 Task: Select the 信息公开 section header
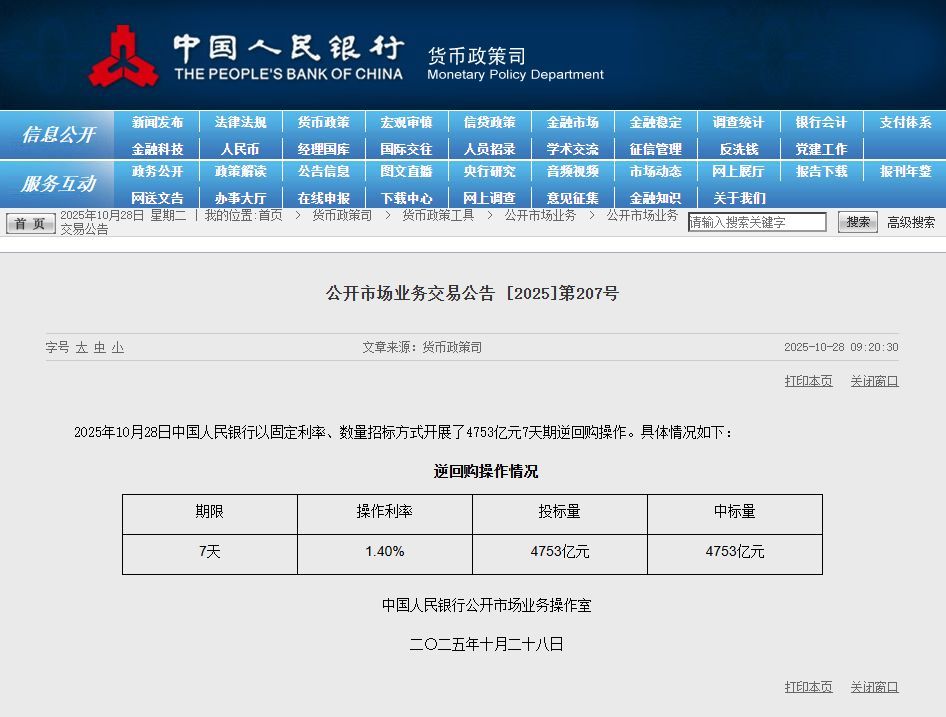click(x=58, y=135)
